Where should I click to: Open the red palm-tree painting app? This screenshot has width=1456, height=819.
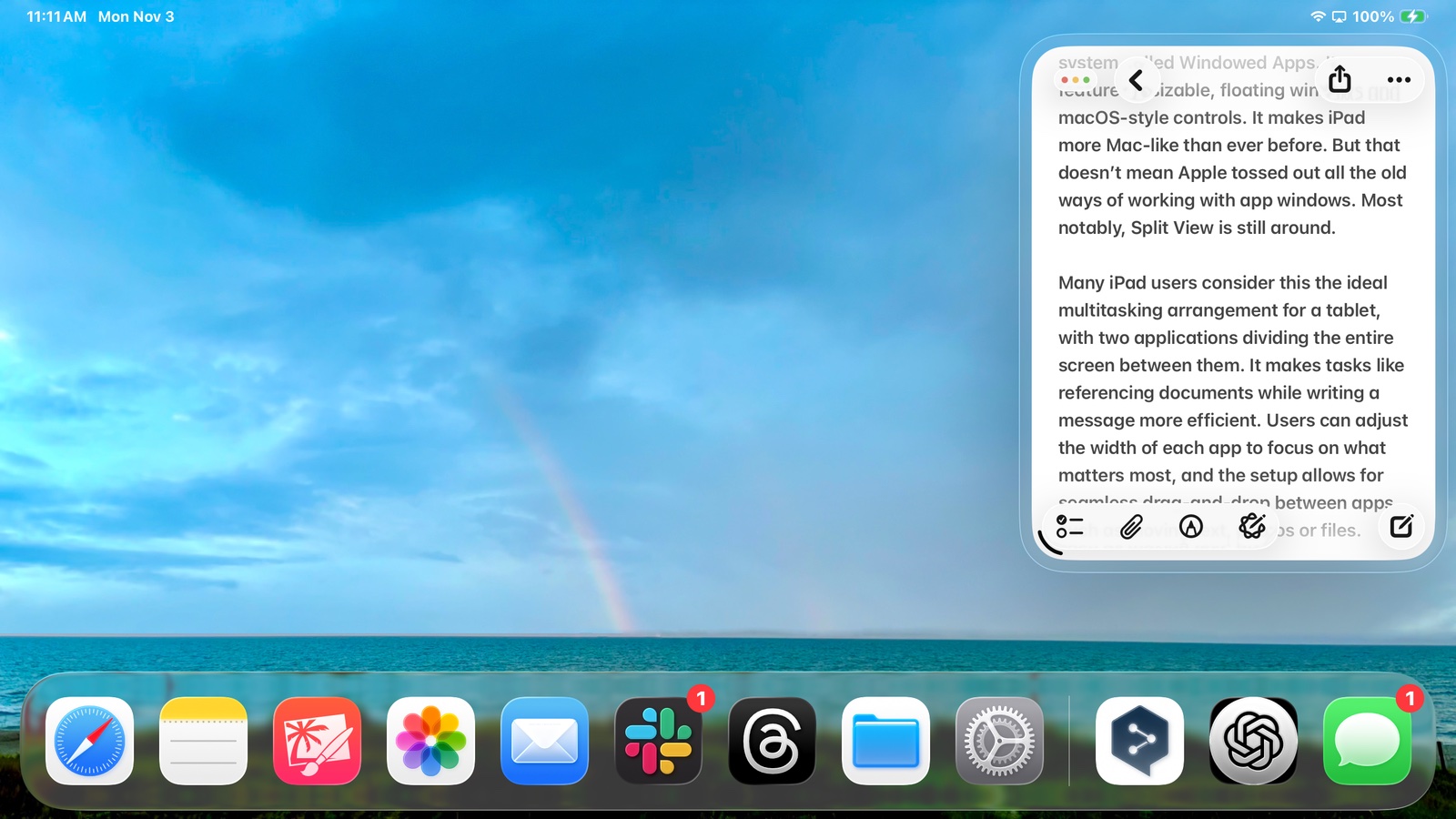click(x=317, y=741)
